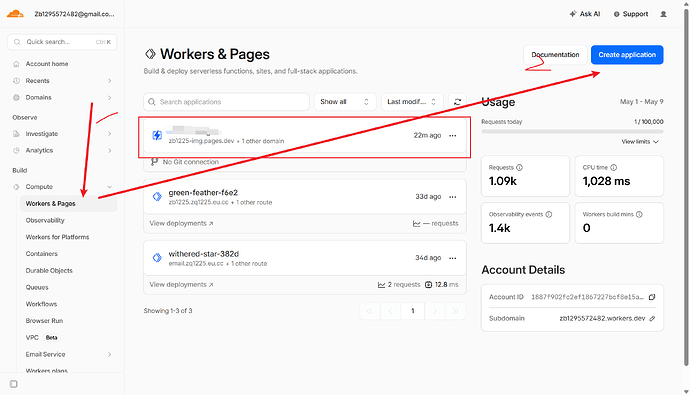Click the Investigate sidebar icon
Viewport: 690px width, 395px height.
[16, 134]
